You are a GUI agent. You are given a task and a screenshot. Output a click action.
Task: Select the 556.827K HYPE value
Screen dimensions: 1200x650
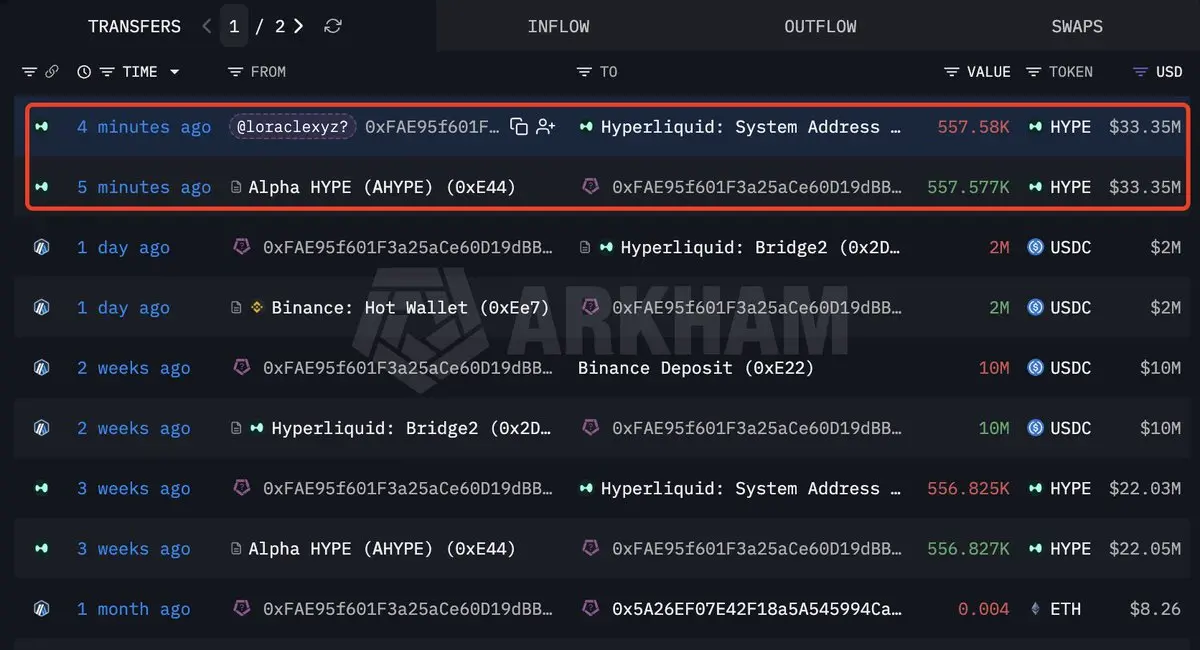click(969, 548)
